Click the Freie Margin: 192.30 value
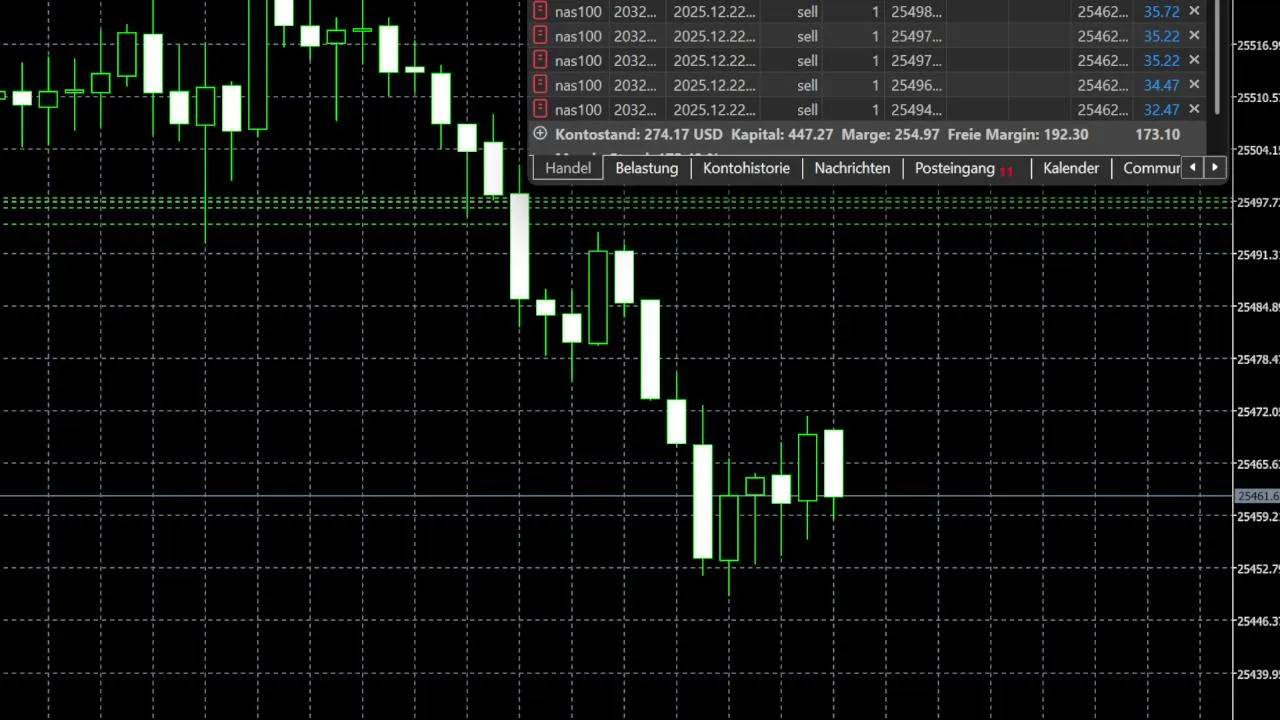 point(1018,134)
